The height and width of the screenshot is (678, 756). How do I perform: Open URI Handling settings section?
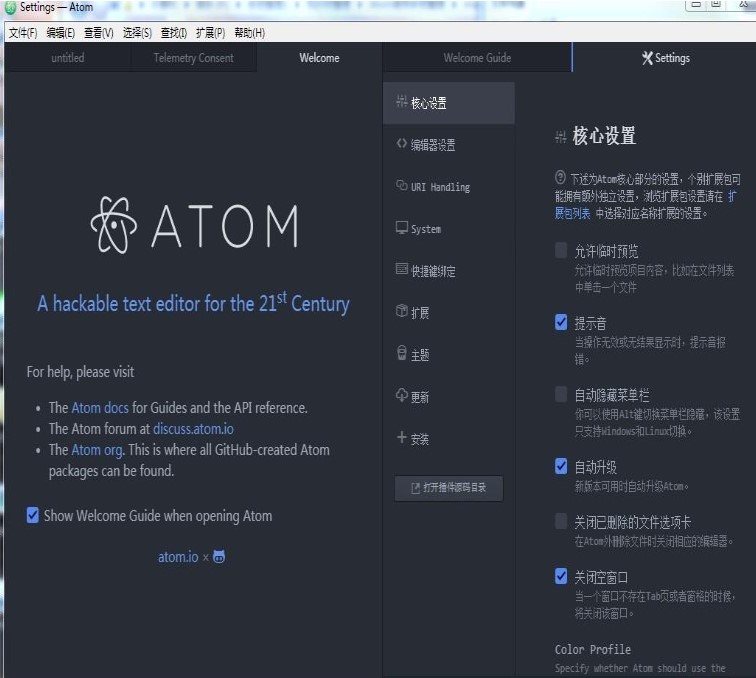[x=448, y=187]
